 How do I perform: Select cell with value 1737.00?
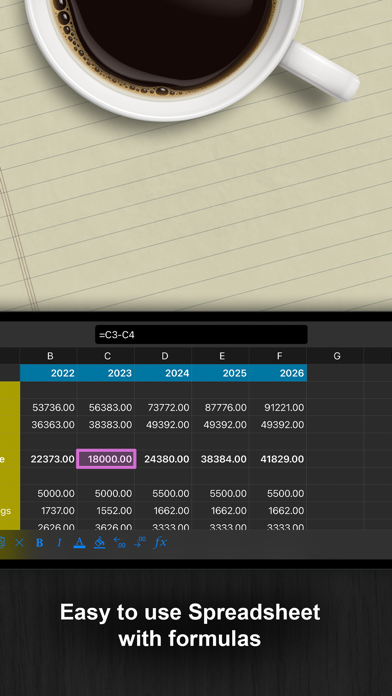[x=48, y=511]
